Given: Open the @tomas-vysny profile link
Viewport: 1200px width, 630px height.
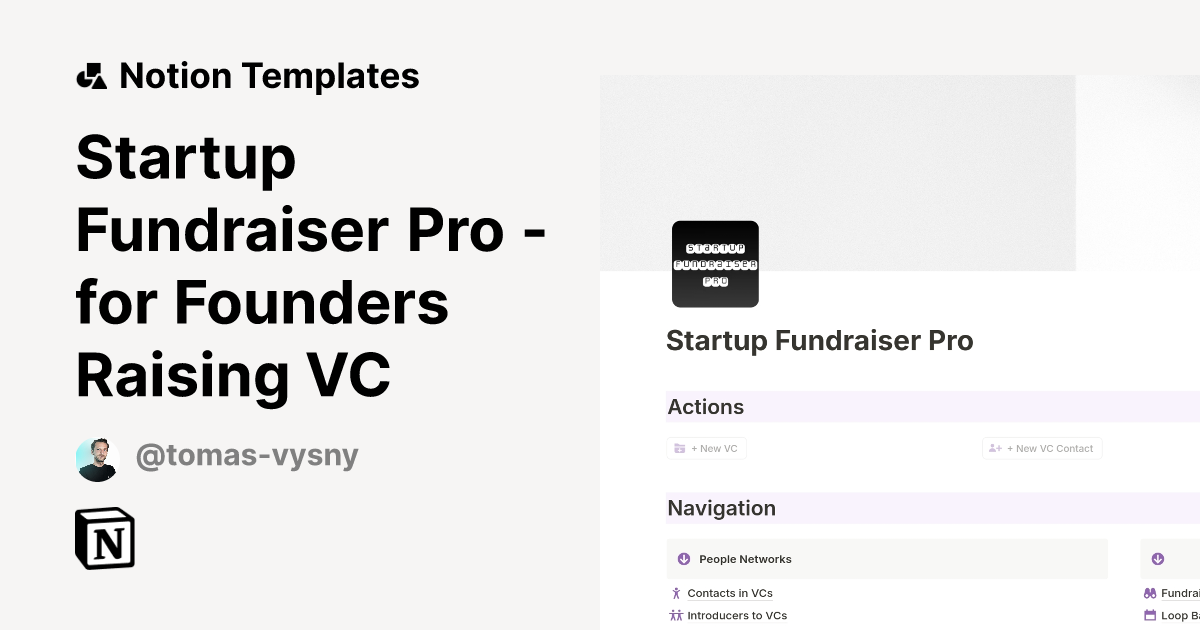Looking at the screenshot, I should 247,455.
